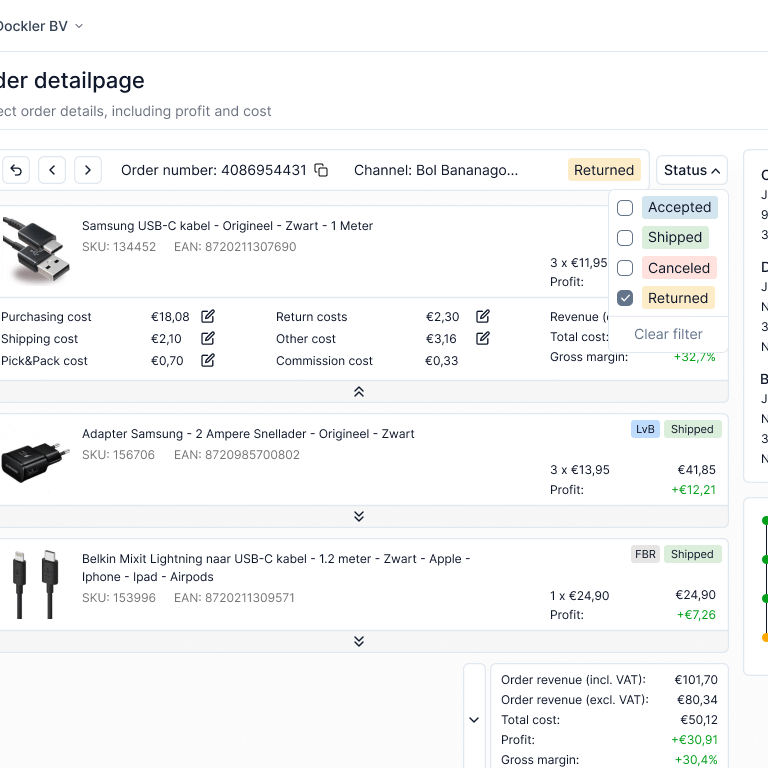
Task: Click order Total cost €50,12
Action: (x=699, y=720)
